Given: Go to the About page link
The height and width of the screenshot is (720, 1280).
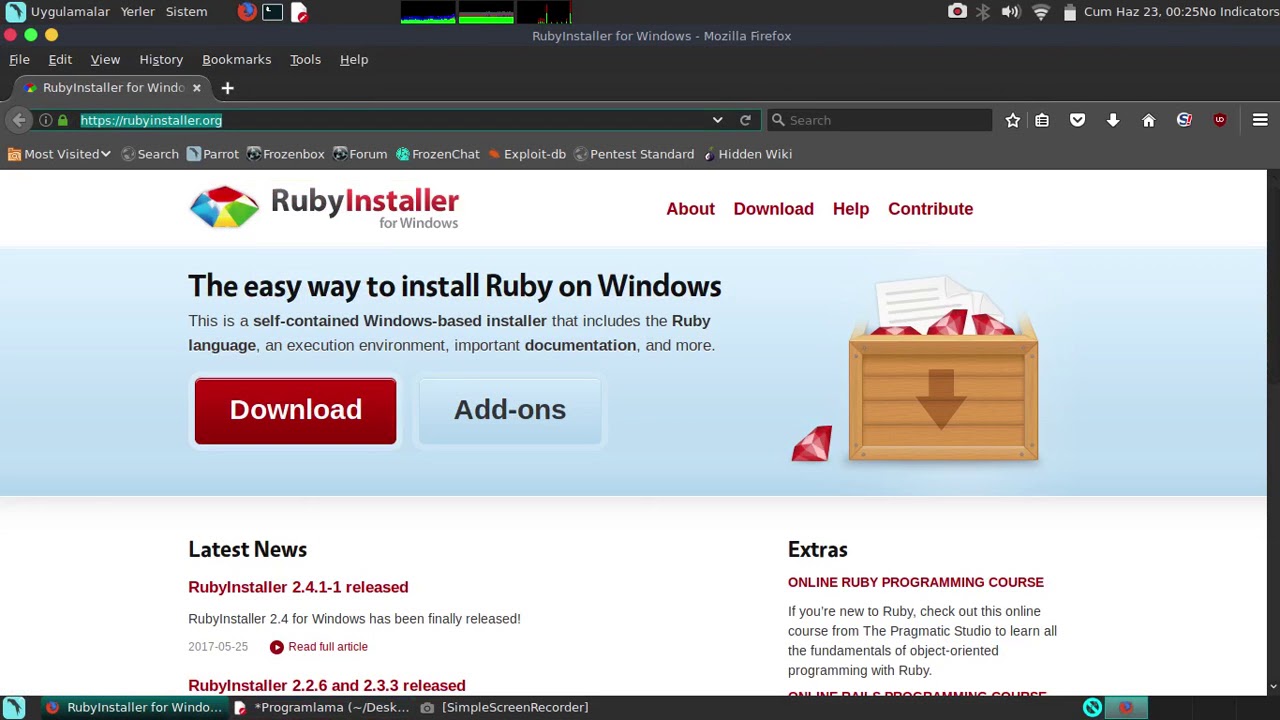Looking at the screenshot, I should click(x=690, y=209).
